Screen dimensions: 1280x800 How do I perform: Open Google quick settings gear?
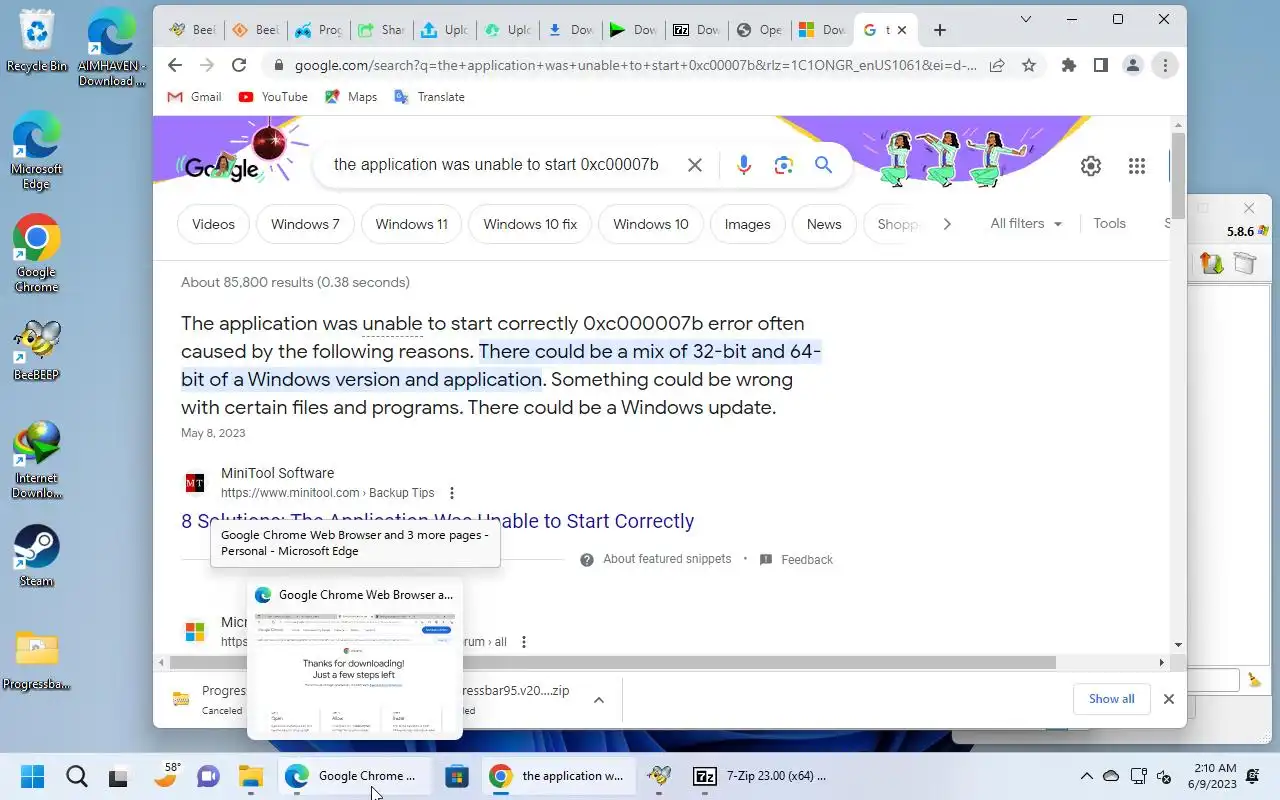(1091, 166)
